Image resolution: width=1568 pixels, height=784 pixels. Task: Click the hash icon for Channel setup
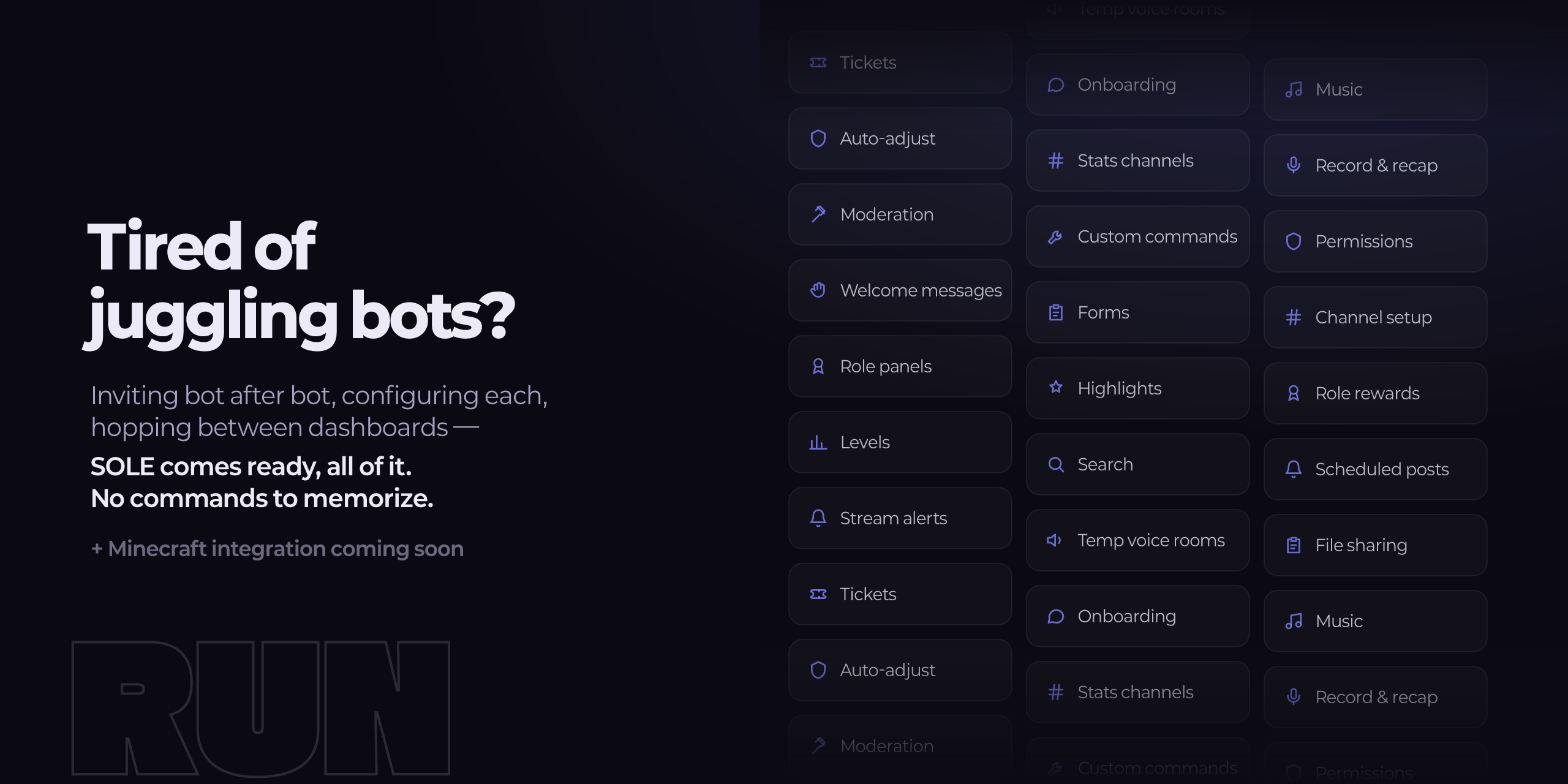[x=1294, y=317]
